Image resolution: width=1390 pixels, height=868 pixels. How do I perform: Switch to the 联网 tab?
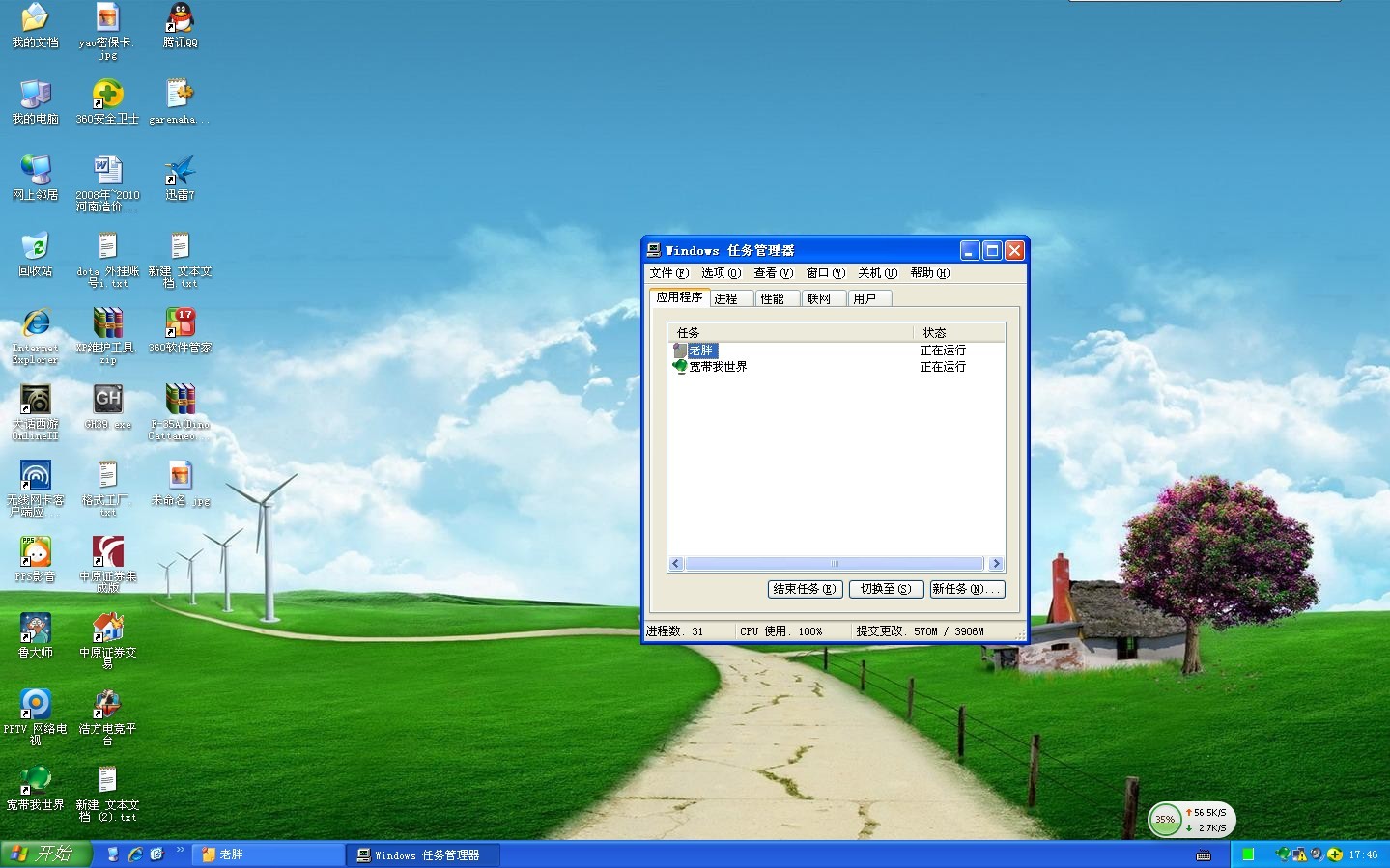[823, 299]
